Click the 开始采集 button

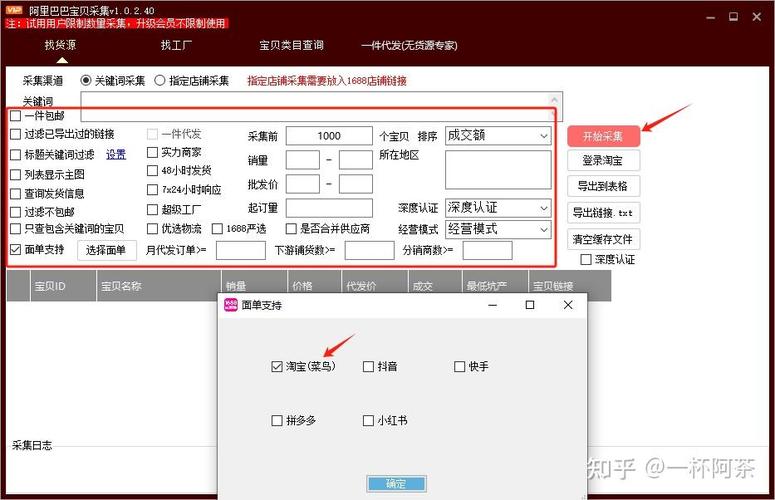point(603,136)
